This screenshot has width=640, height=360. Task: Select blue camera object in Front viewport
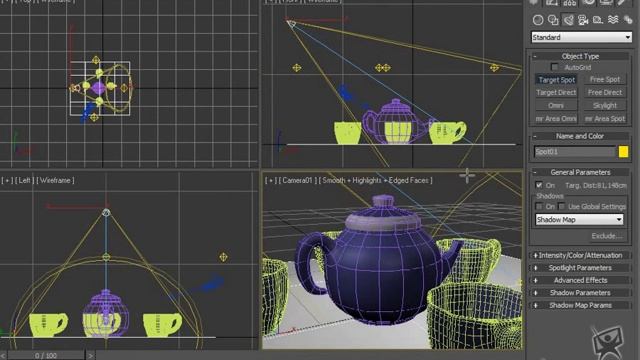pos(346,93)
